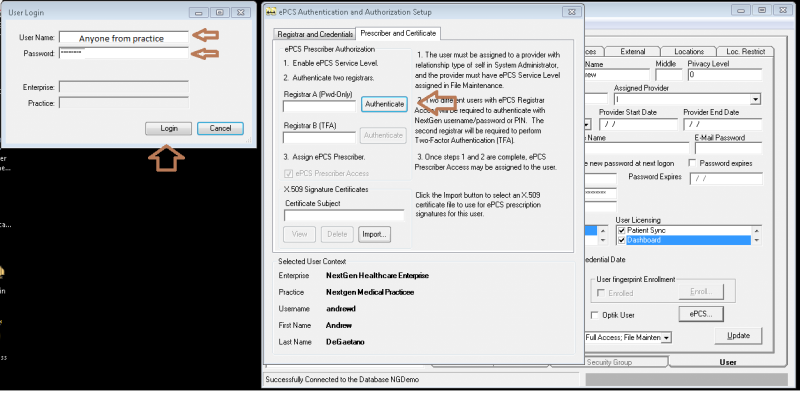Click the status text Successfully Connected to the Database
800x413 pixels.
[342, 380]
